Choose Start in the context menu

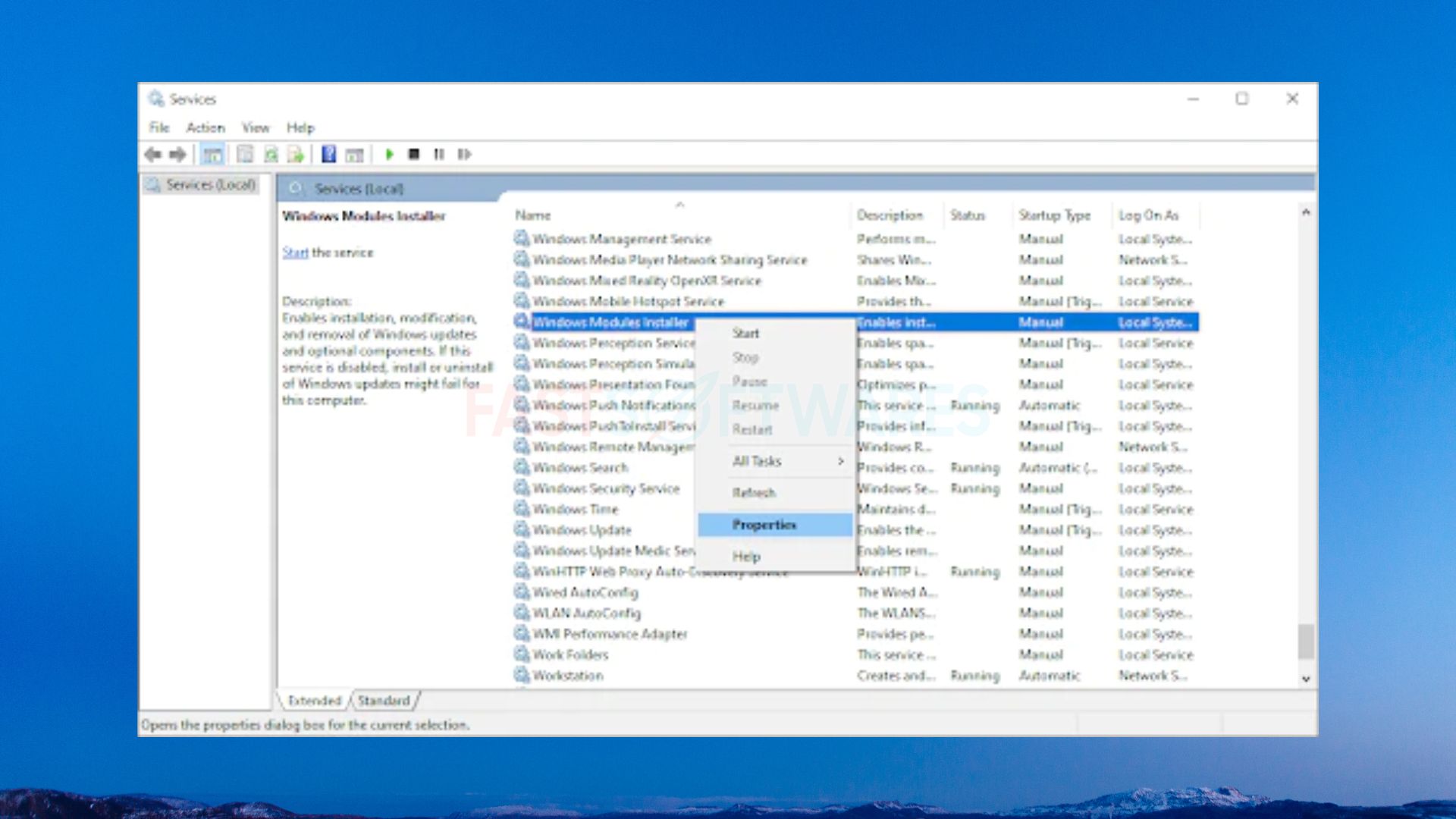775,333
